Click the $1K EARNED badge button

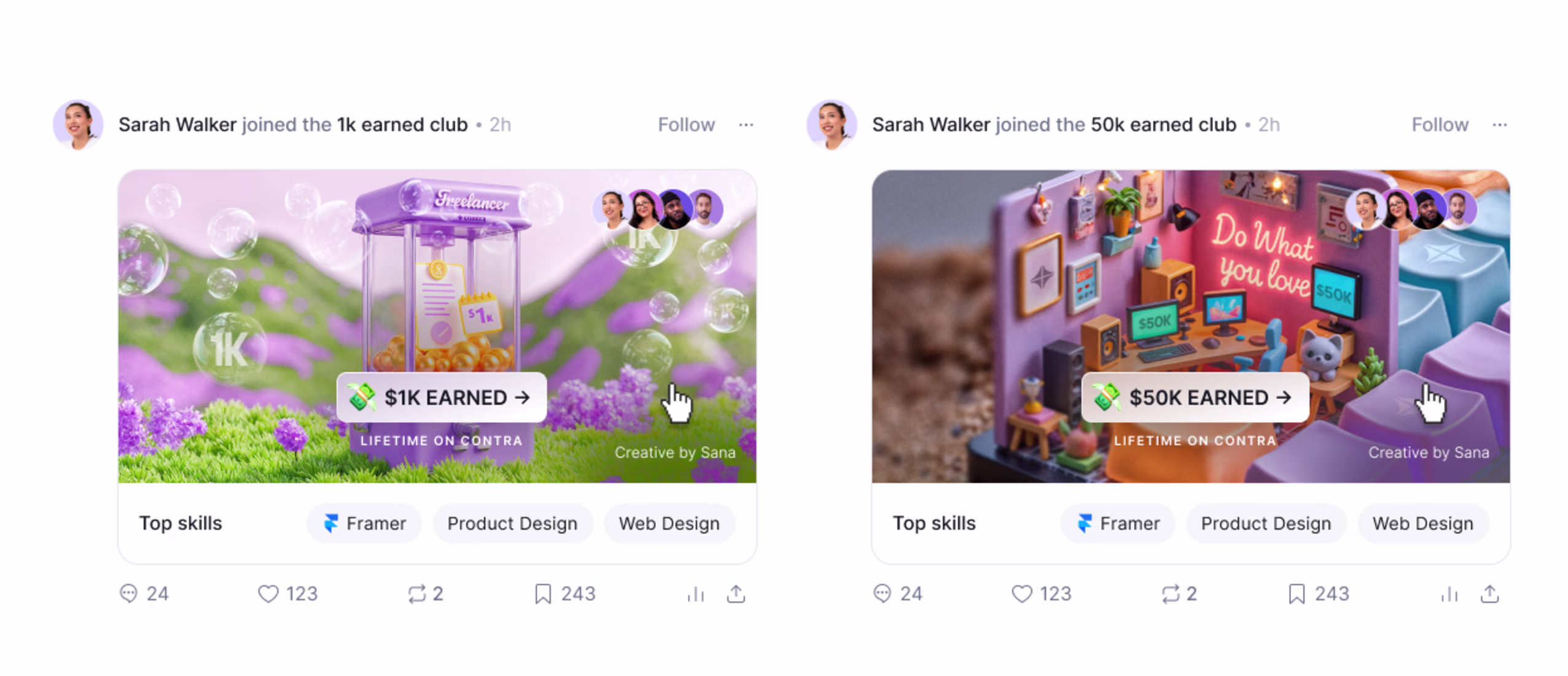441,398
